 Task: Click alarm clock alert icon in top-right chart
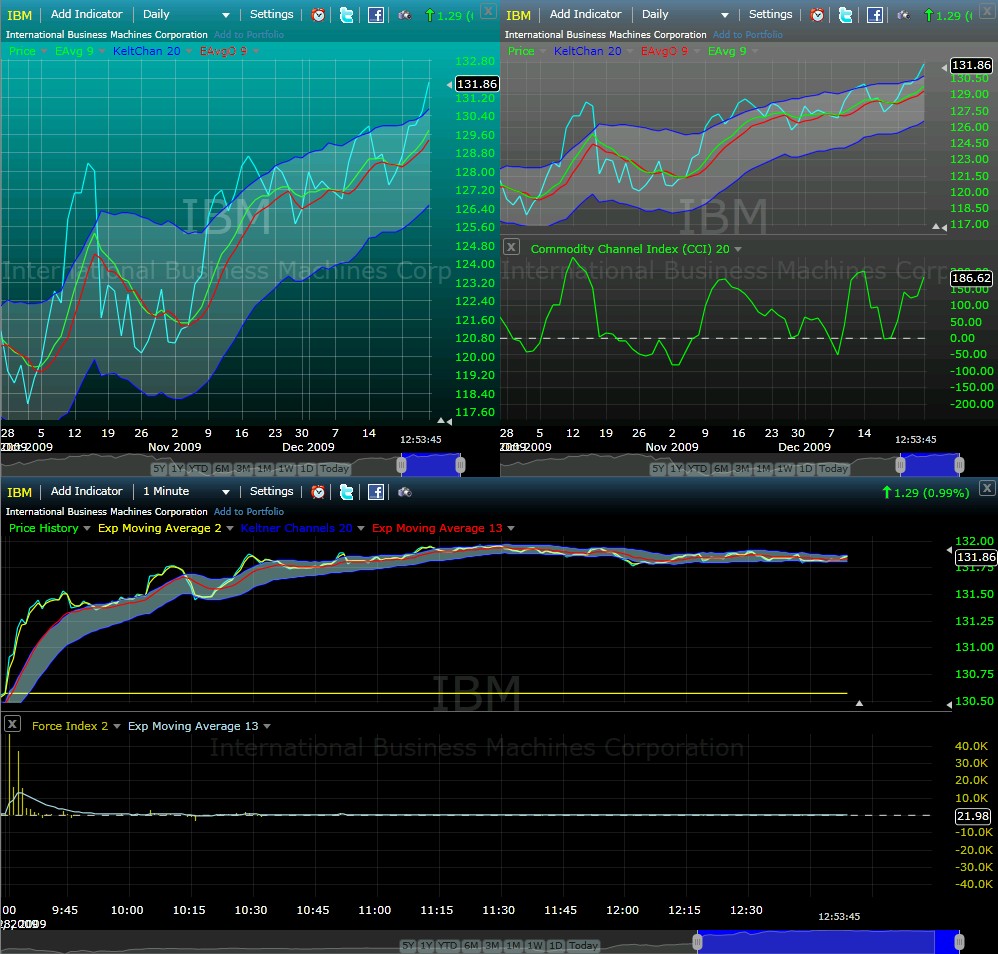tap(817, 15)
